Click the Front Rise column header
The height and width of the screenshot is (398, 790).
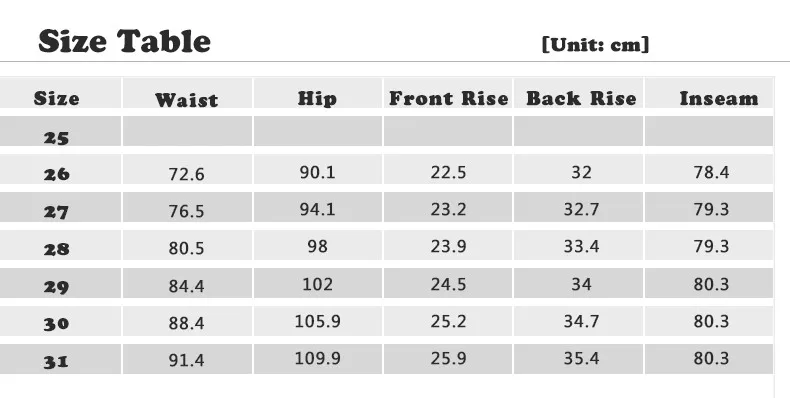448,98
